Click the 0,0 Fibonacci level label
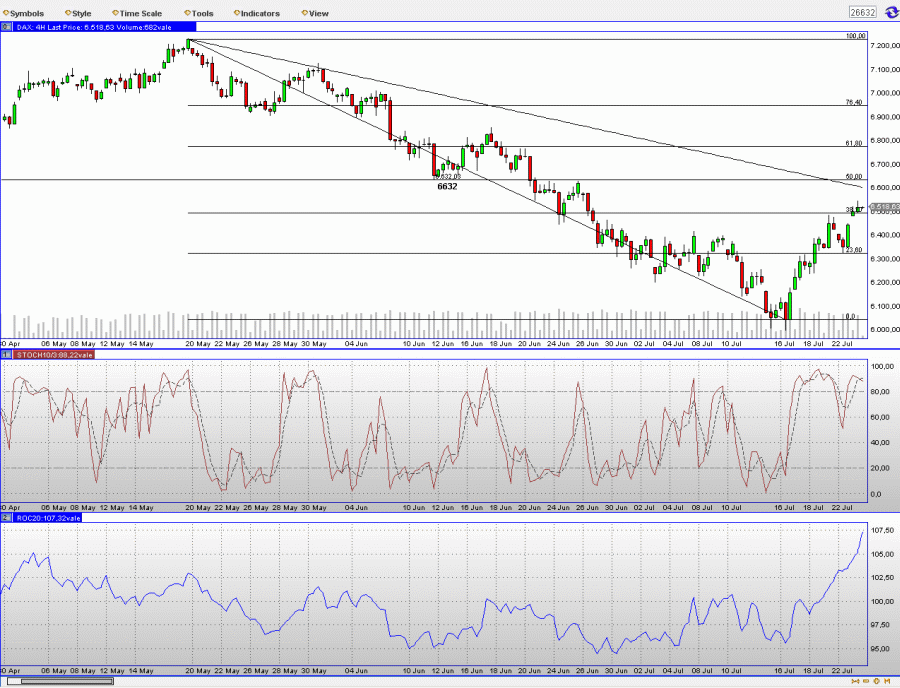 (x=850, y=316)
